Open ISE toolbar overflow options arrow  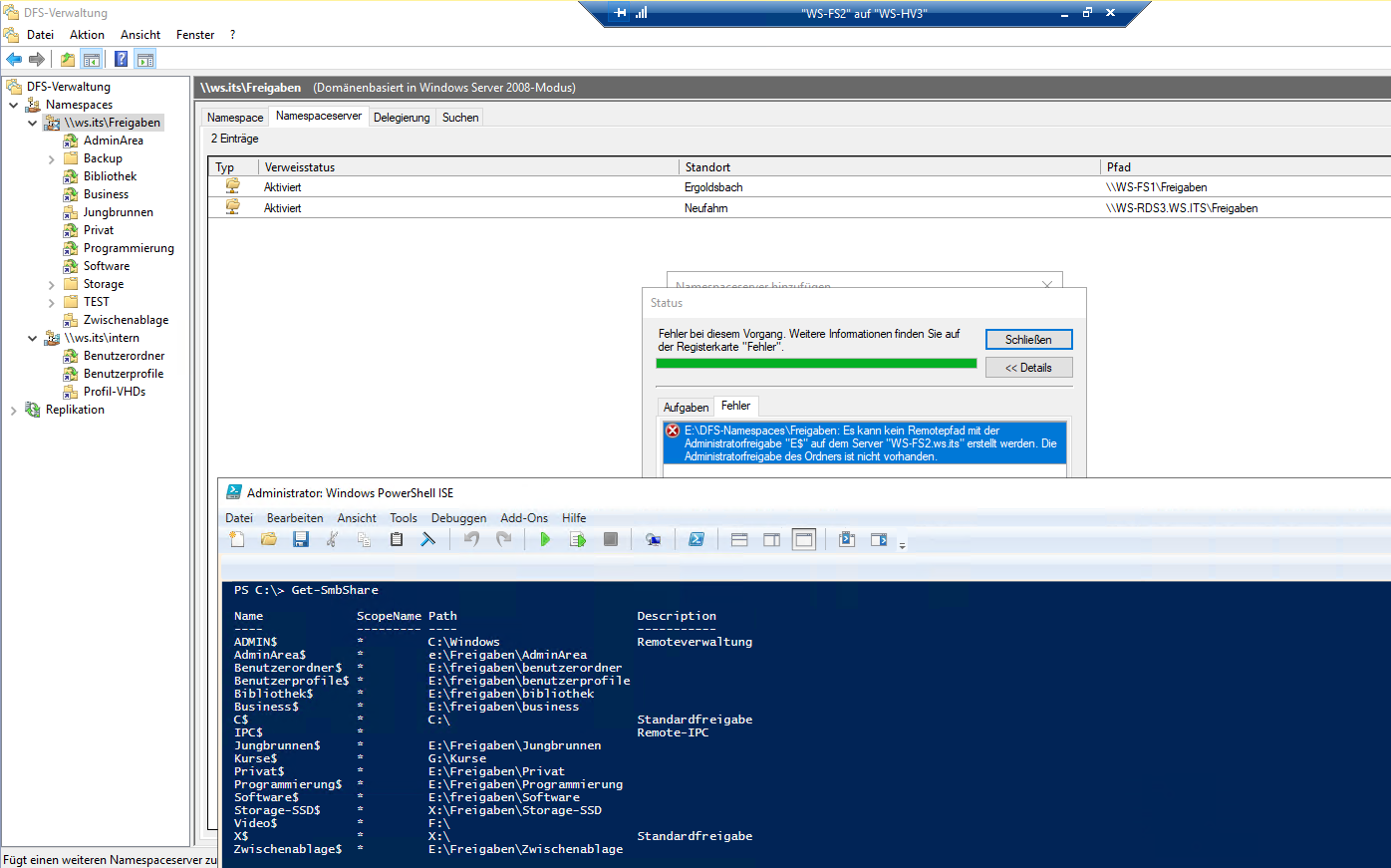(902, 545)
